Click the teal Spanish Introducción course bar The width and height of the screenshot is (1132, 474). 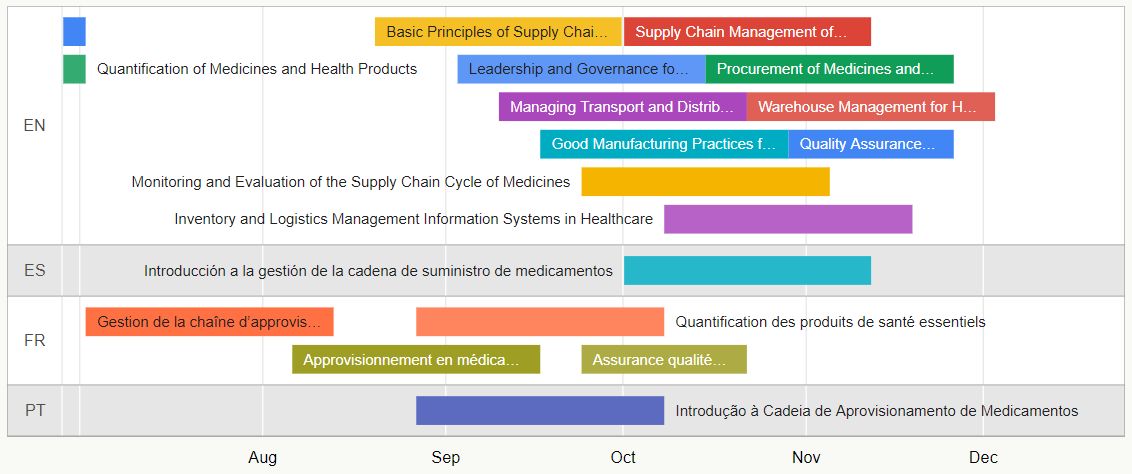click(747, 271)
